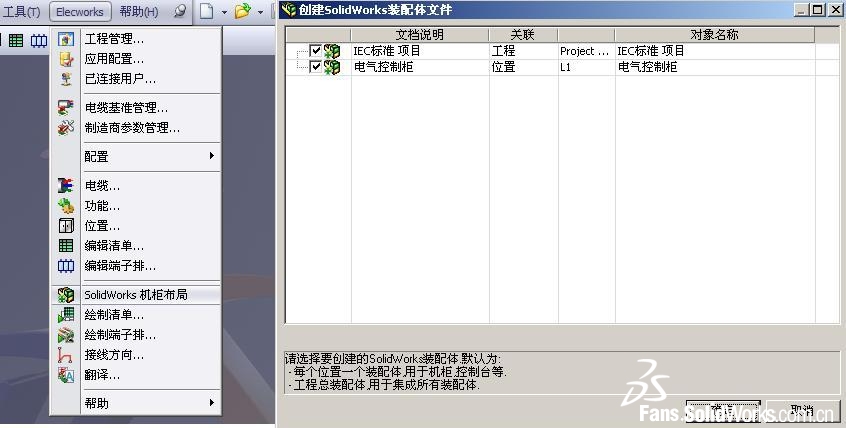Open the New document dropdown arrow
Viewport: 846px width, 428px height.
[224, 12]
